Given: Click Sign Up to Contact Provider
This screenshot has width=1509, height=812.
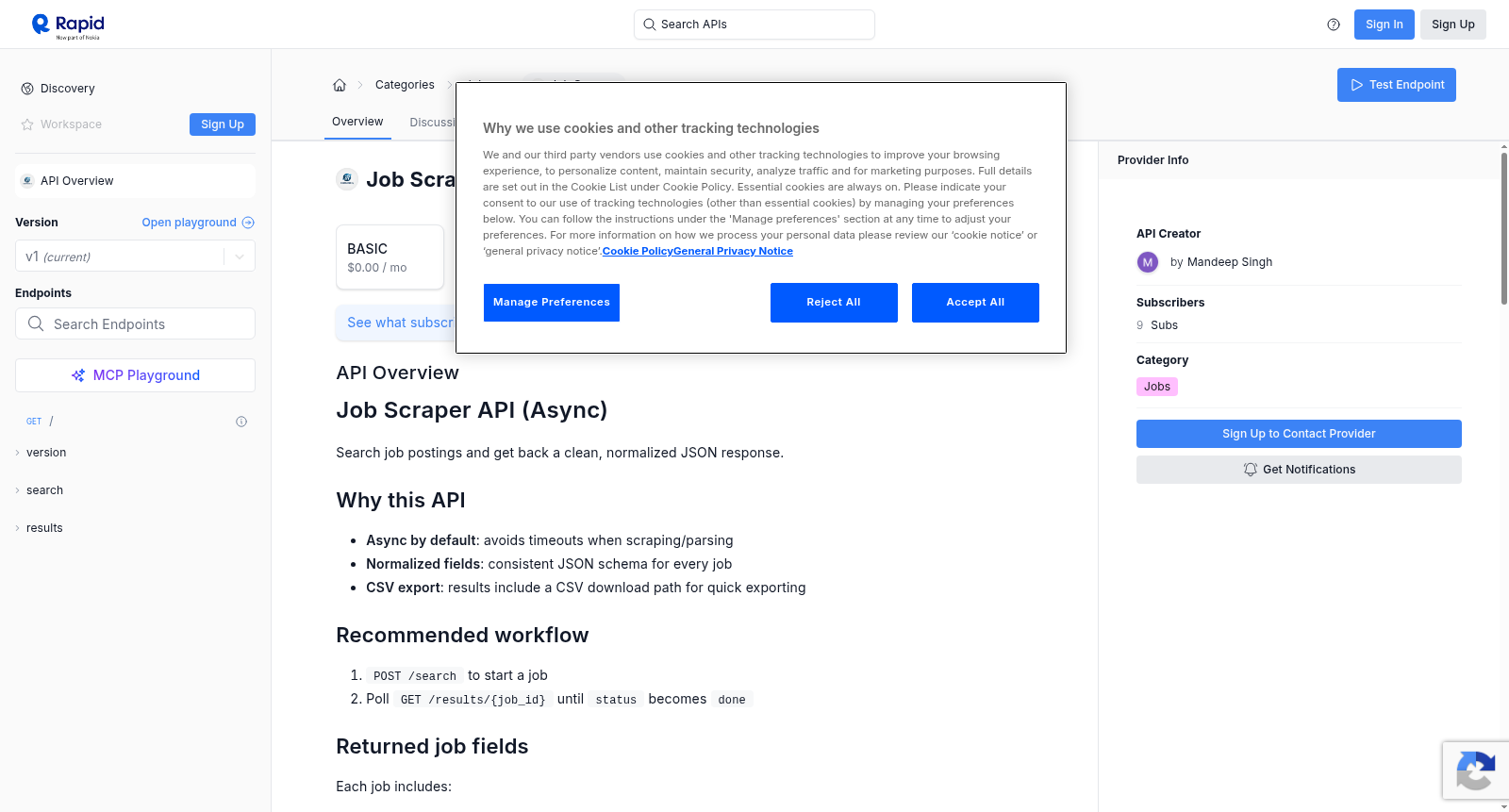Looking at the screenshot, I should (1299, 434).
